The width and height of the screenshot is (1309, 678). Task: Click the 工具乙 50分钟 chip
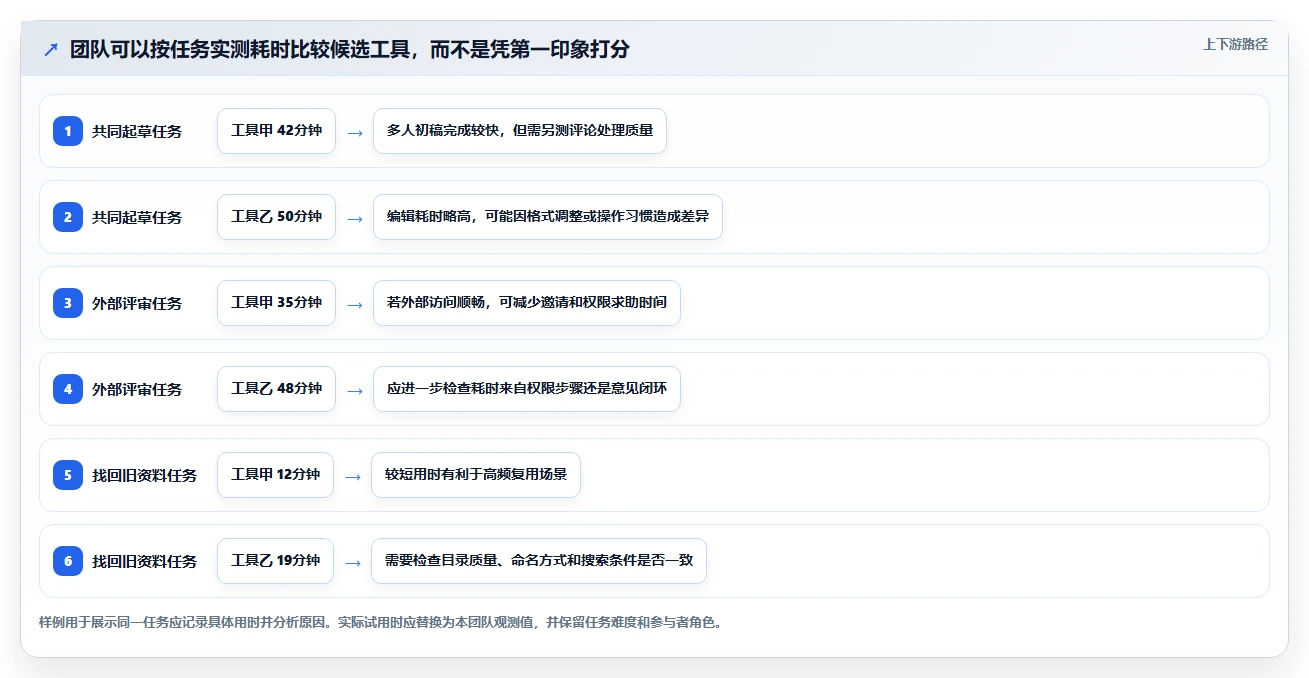[x=276, y=217]
